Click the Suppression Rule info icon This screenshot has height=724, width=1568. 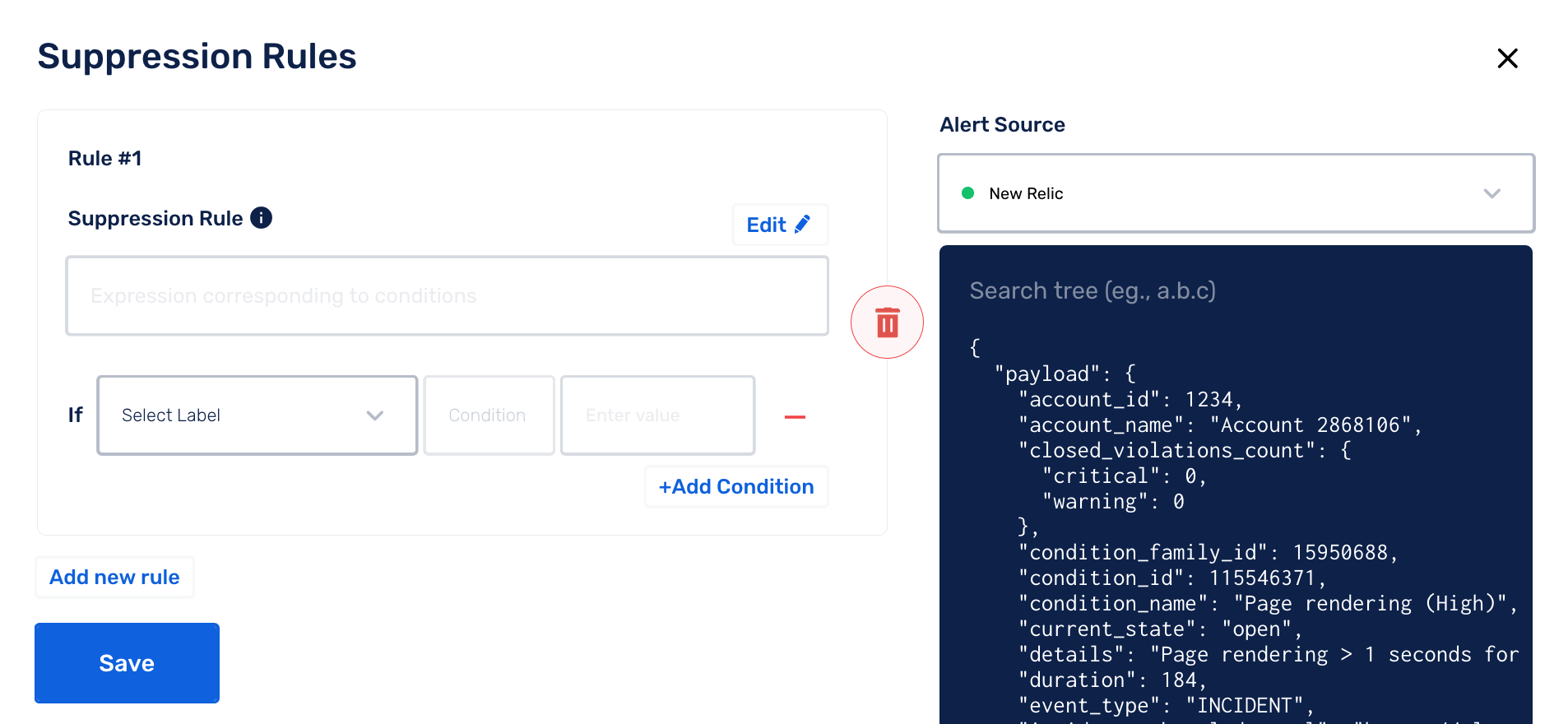coord(261,218)
